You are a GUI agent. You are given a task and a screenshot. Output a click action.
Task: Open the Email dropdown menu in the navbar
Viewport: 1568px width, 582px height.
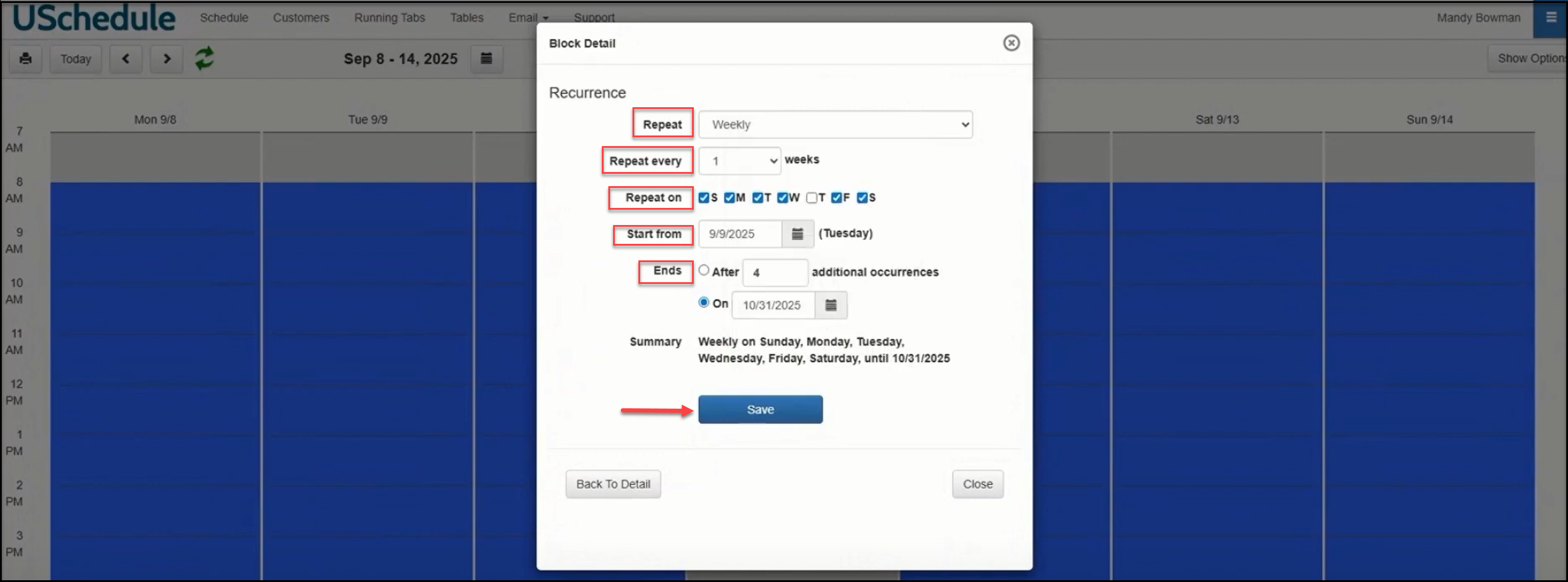pyautogui.click(x=528, y=18)
